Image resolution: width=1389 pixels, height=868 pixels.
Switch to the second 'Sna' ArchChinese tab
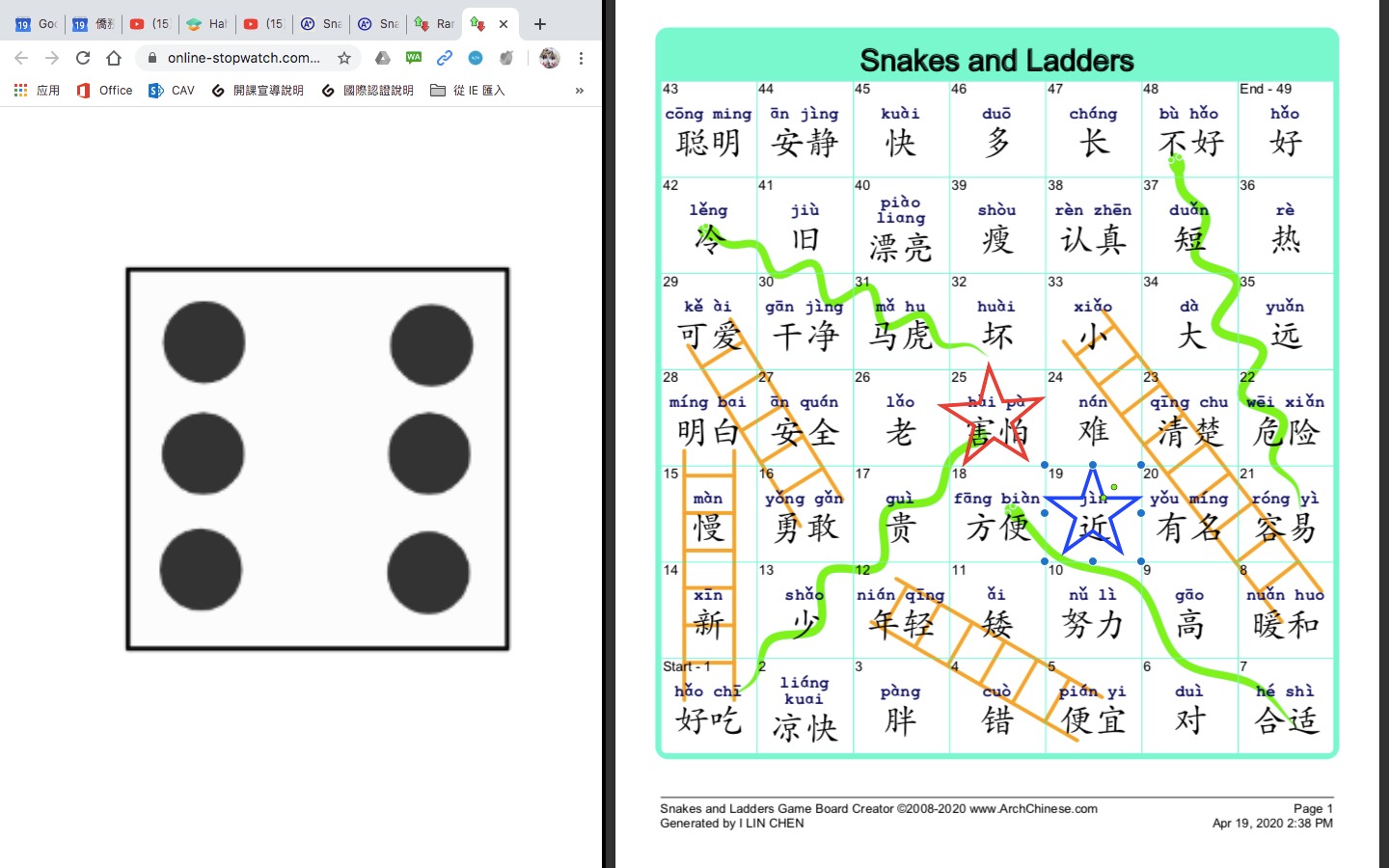pos(378,24)
